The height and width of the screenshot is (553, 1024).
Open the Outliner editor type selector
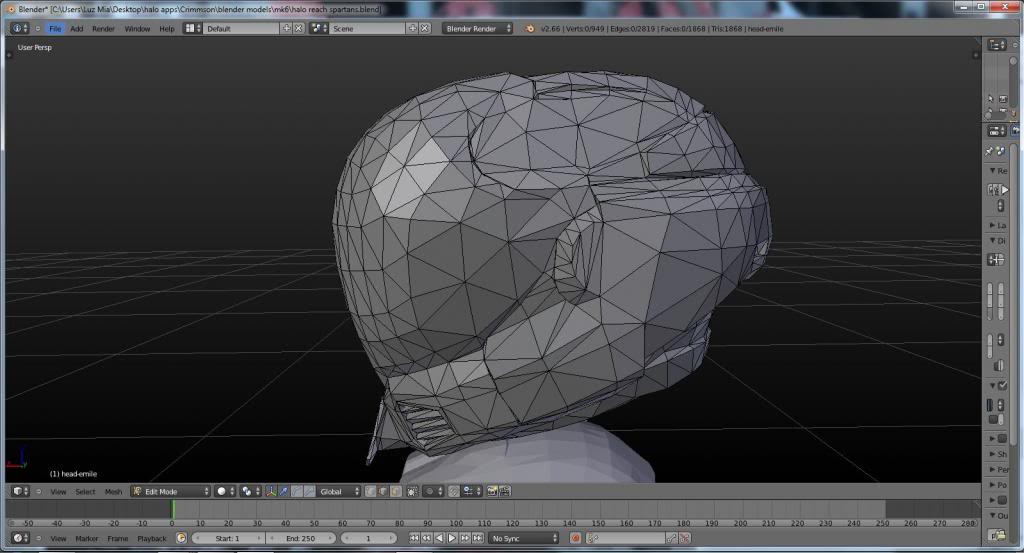(997, 44)
